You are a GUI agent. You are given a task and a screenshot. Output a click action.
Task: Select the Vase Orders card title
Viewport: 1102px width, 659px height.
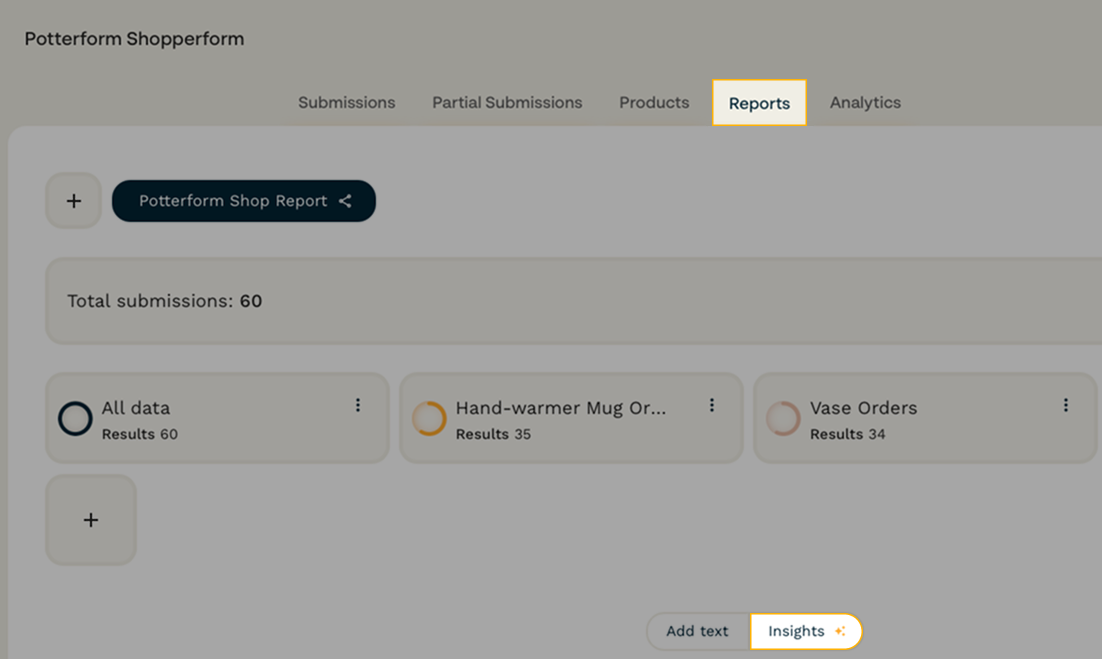coord(863,408)
